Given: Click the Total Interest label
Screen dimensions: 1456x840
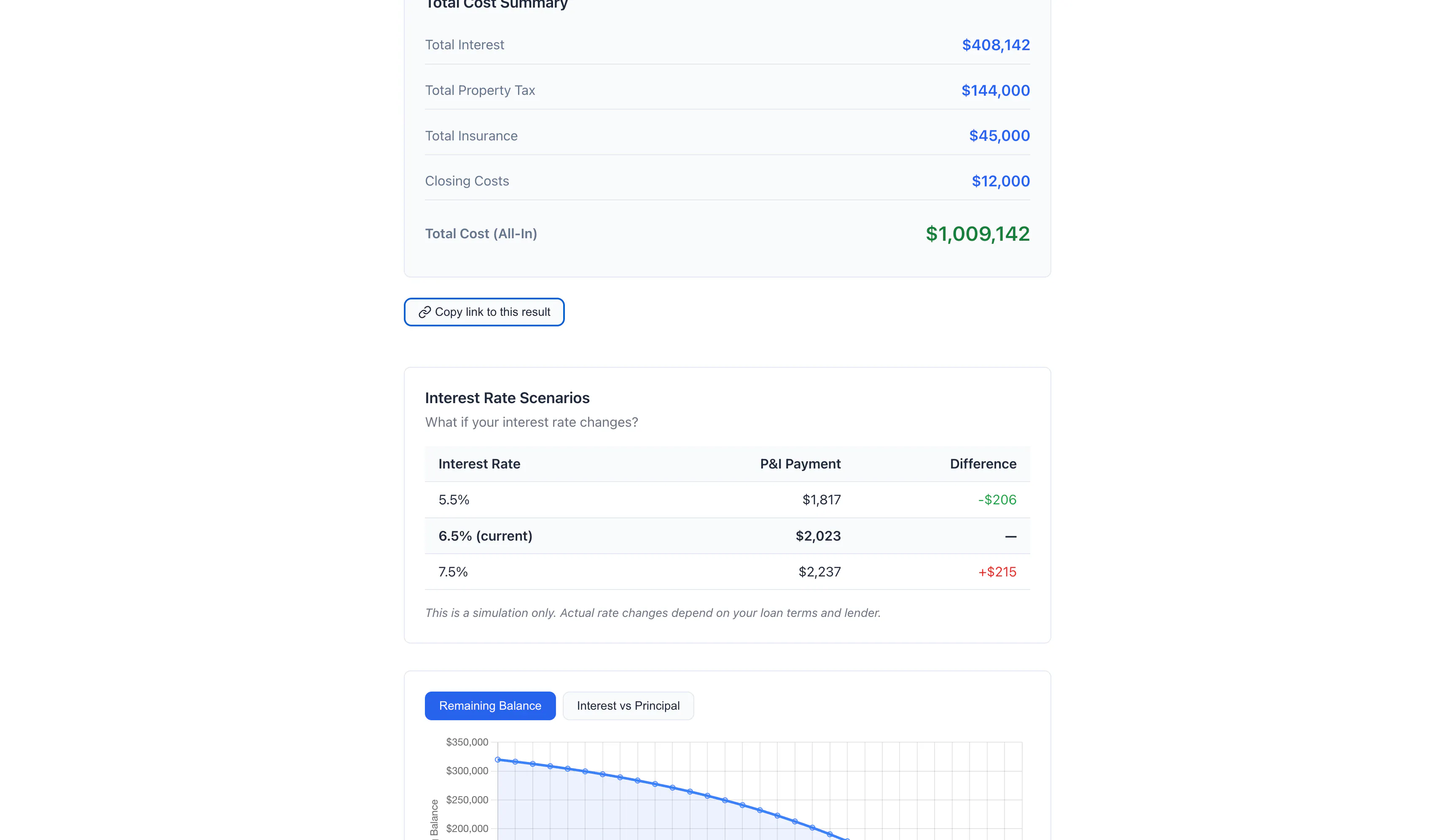Looking at the screenshot, I should coord(464,45).
